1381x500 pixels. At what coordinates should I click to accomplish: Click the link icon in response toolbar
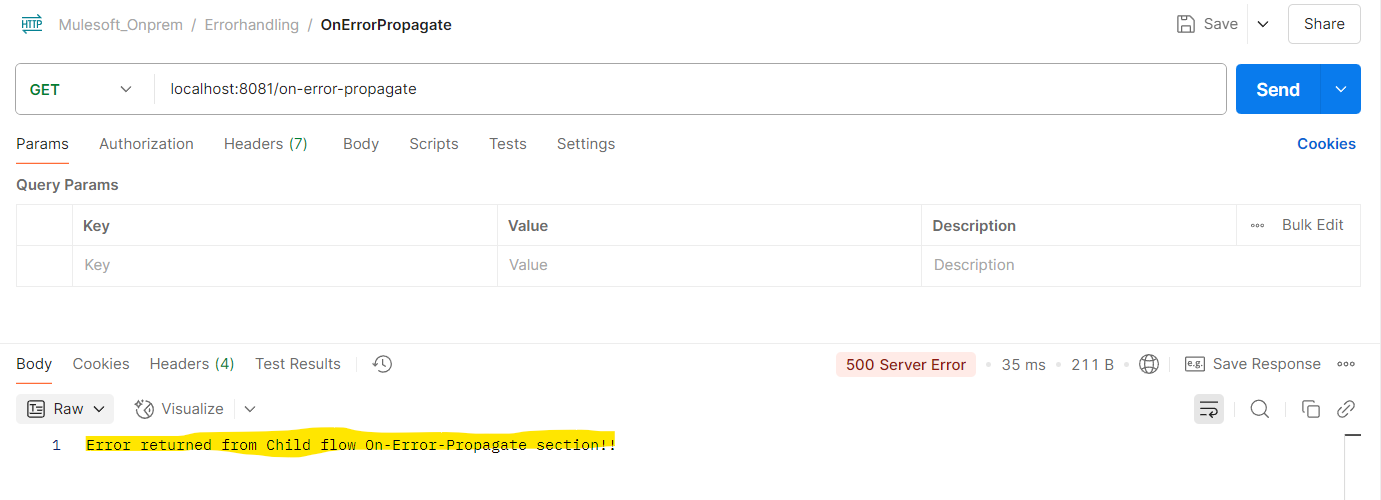[x=1346, y=408]
